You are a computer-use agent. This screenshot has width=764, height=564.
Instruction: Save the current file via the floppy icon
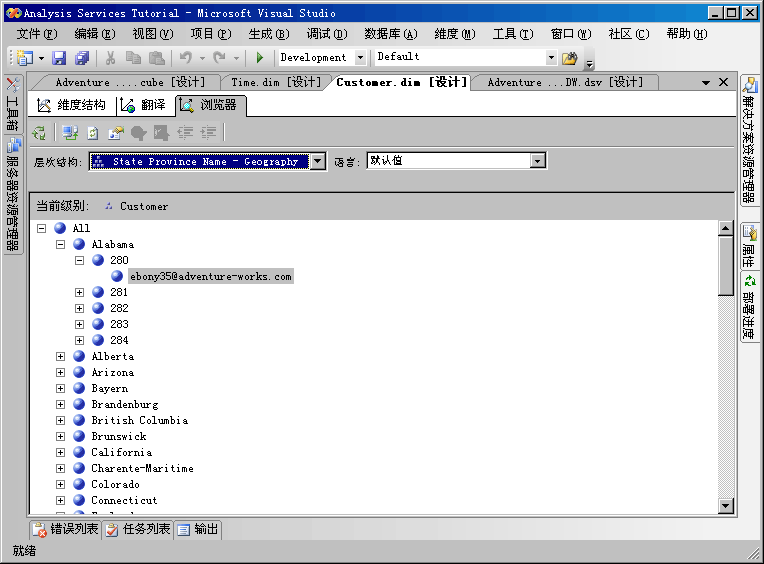(x=59, y=58)
